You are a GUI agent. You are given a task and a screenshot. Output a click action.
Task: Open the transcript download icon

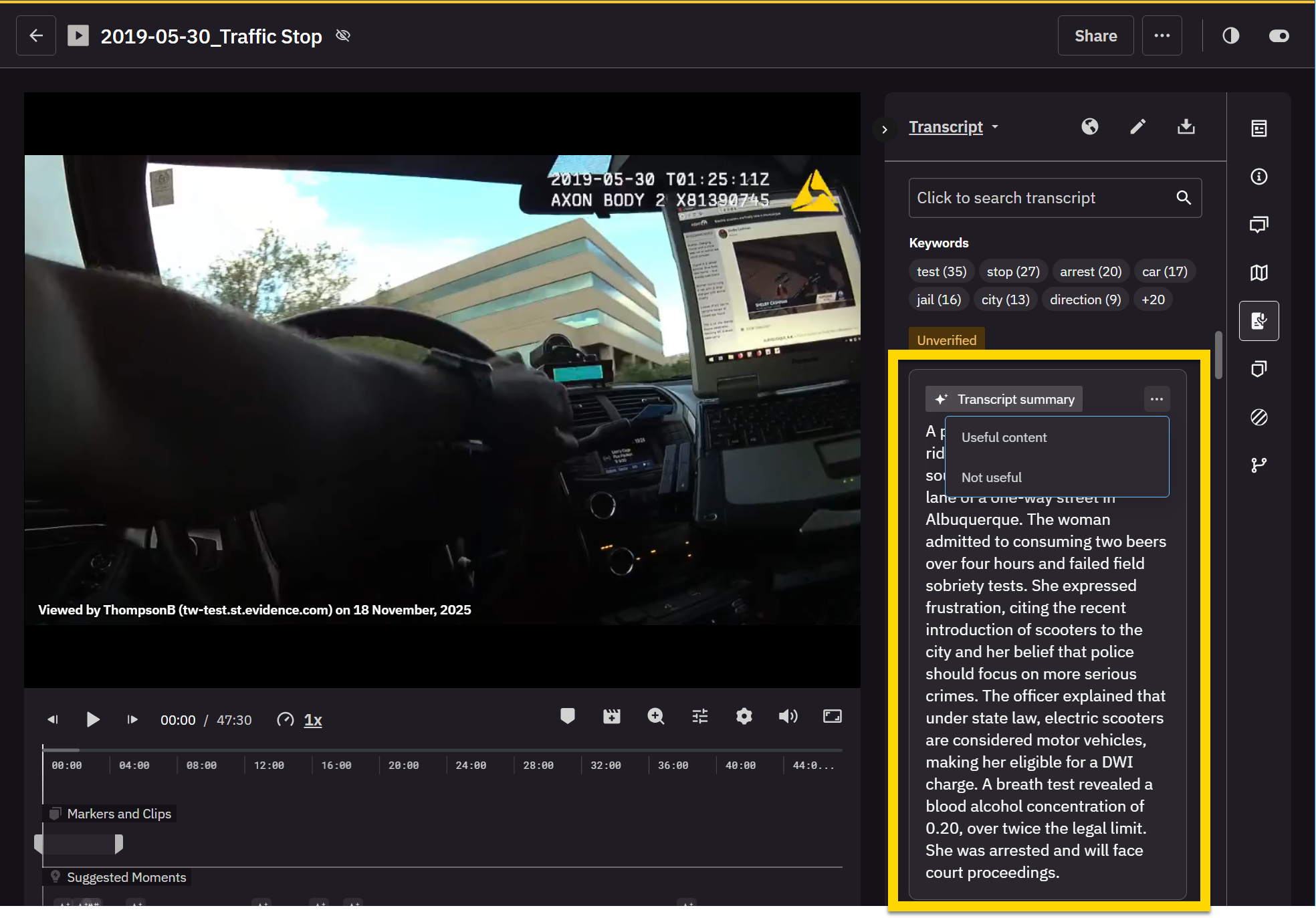[1186, 126]
